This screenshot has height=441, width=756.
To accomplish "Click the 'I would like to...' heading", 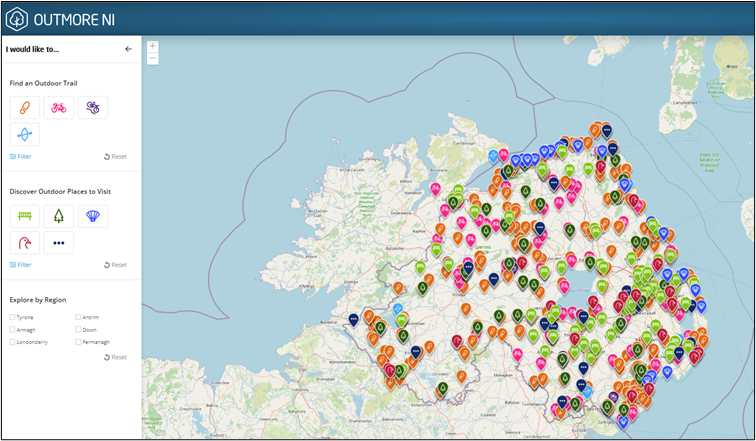I will pyautogui.click(x=32, y=49).
